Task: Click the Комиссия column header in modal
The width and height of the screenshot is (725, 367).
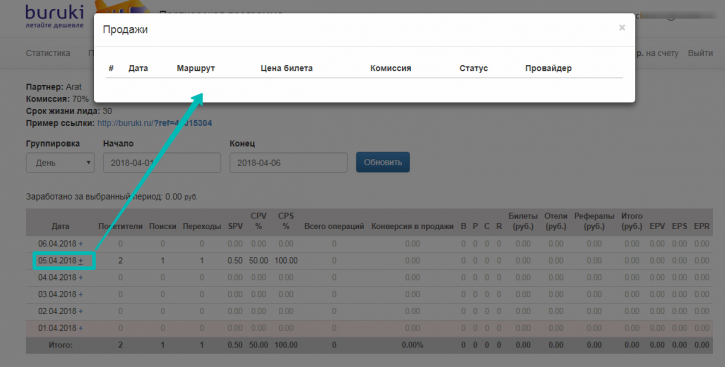Action: [391, 68]
